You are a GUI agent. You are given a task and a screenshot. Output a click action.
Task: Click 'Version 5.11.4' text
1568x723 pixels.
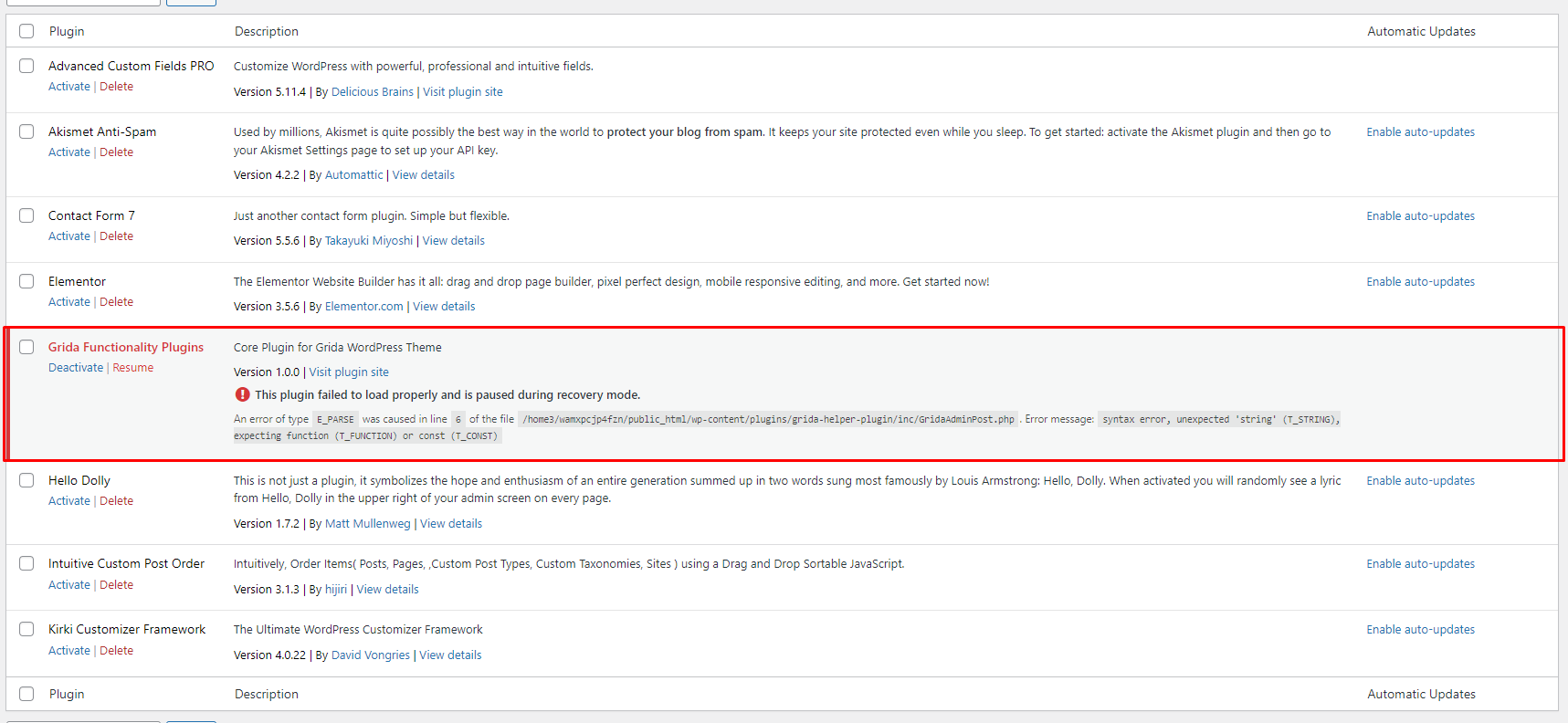[x=269, y=92]
